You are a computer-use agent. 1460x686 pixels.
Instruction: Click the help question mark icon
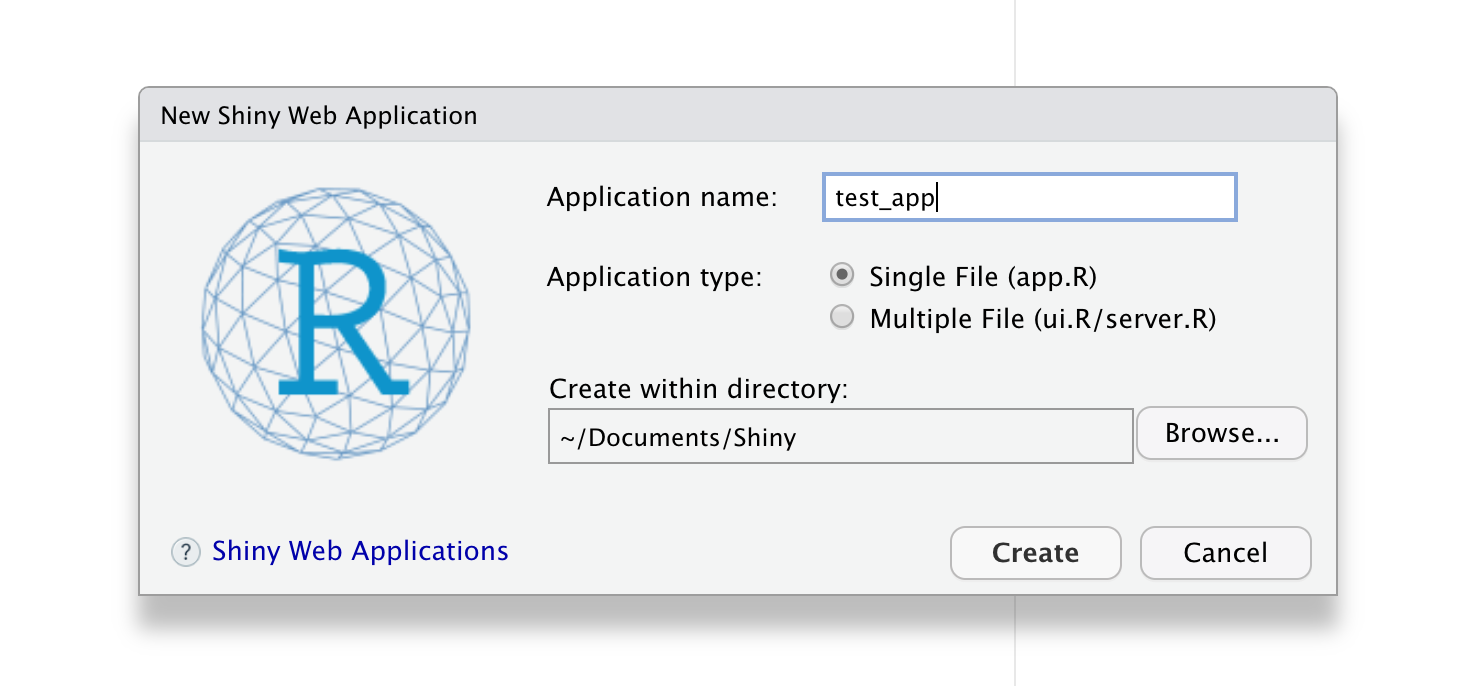point(186,552)
